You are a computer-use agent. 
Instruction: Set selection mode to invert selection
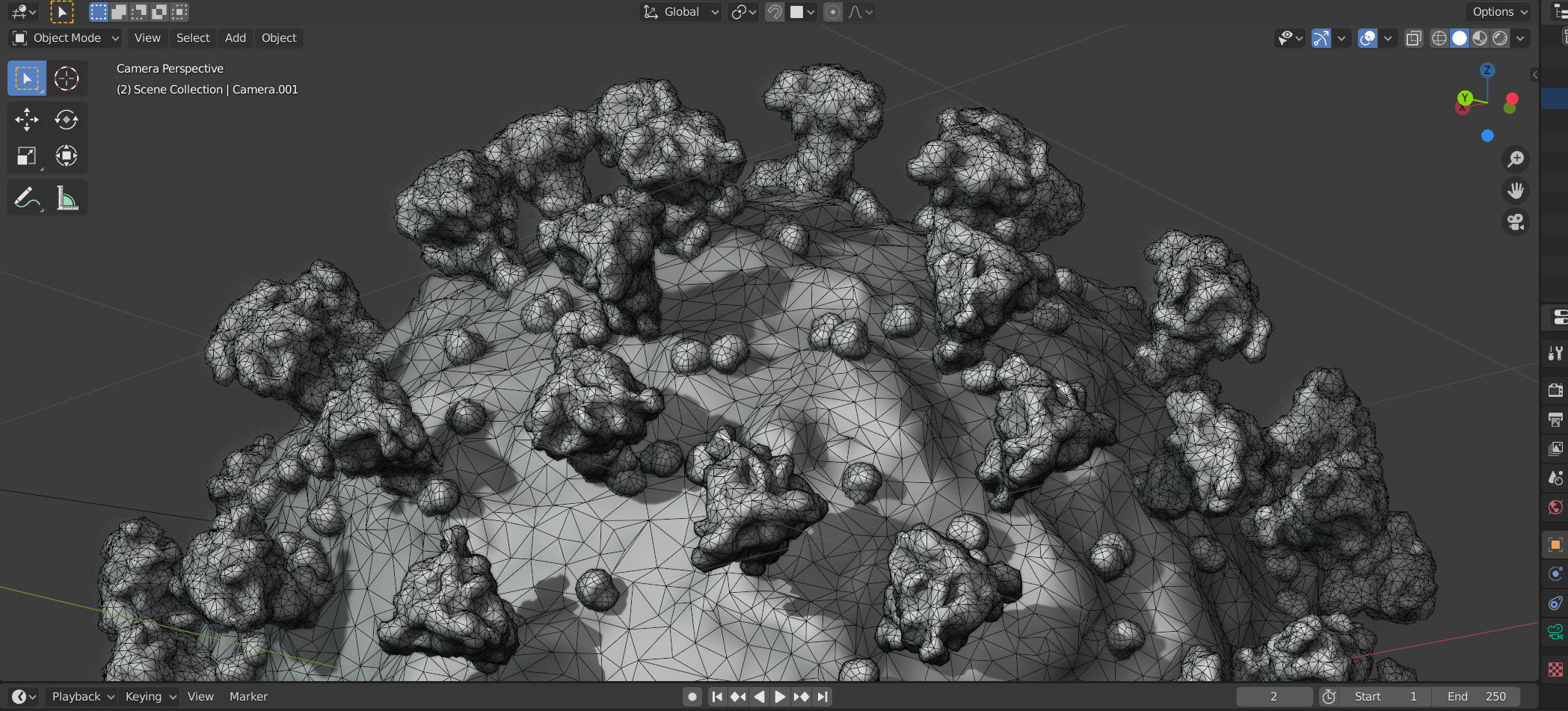click(x=159, y=12)
